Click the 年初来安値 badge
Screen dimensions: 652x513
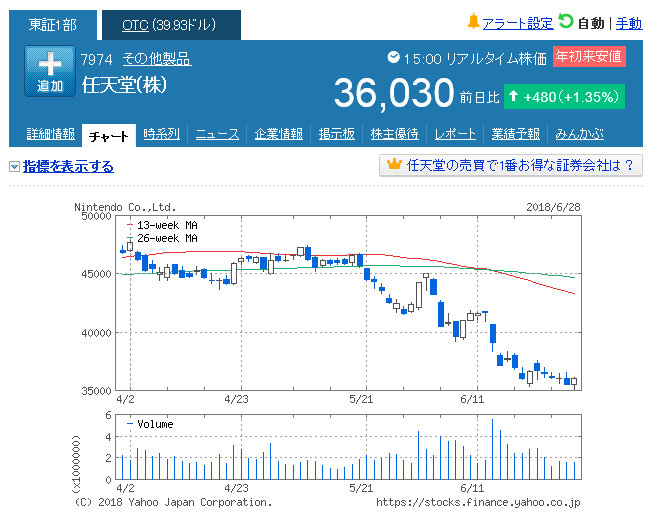pyautogui.click(x=589, y=56)
